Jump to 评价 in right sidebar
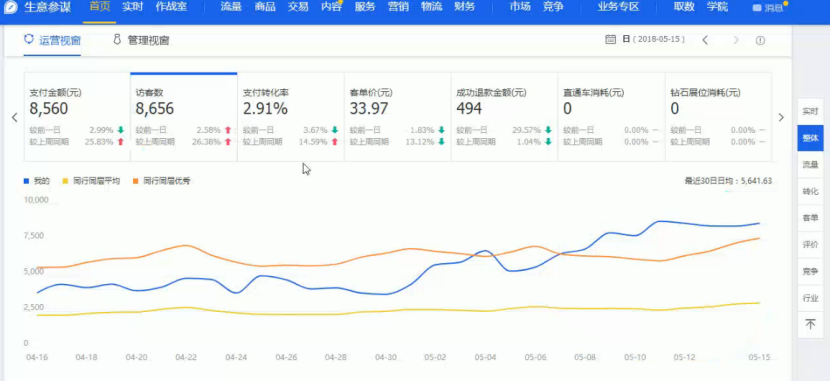Image resolution: width=830 pixels, height=381 pixels. click(x=810, y=244)
